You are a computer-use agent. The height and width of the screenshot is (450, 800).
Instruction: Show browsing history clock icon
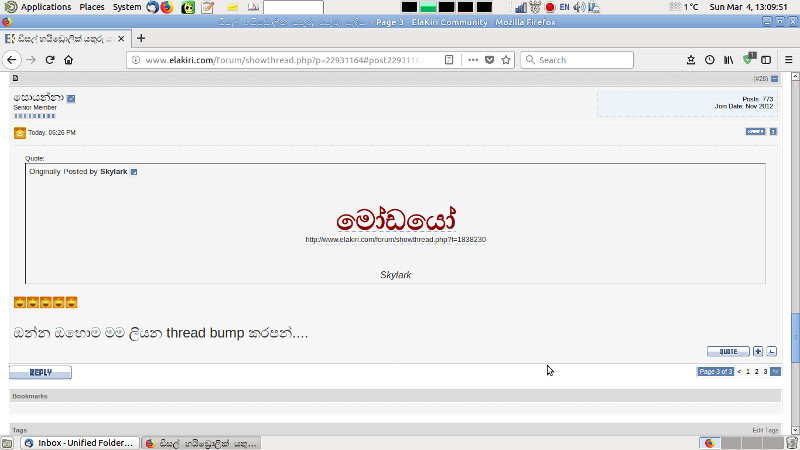(710, 60)
